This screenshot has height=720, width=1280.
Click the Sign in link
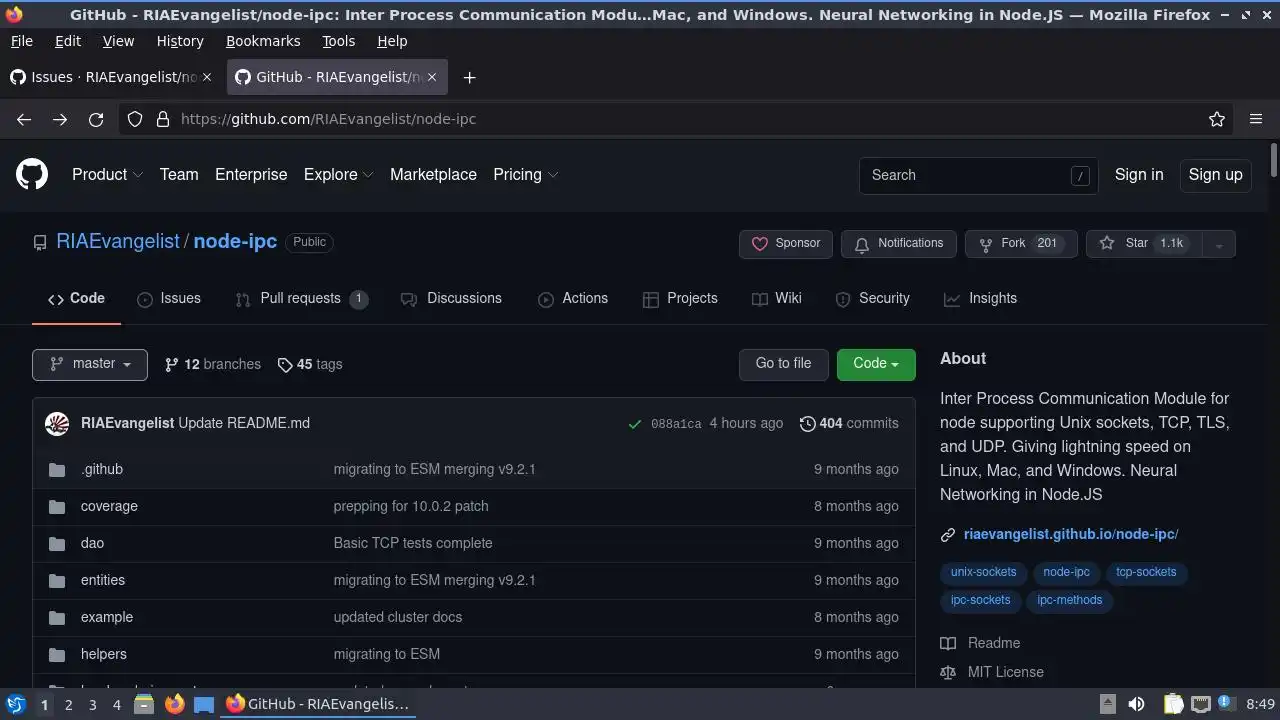pos(1139,174)
